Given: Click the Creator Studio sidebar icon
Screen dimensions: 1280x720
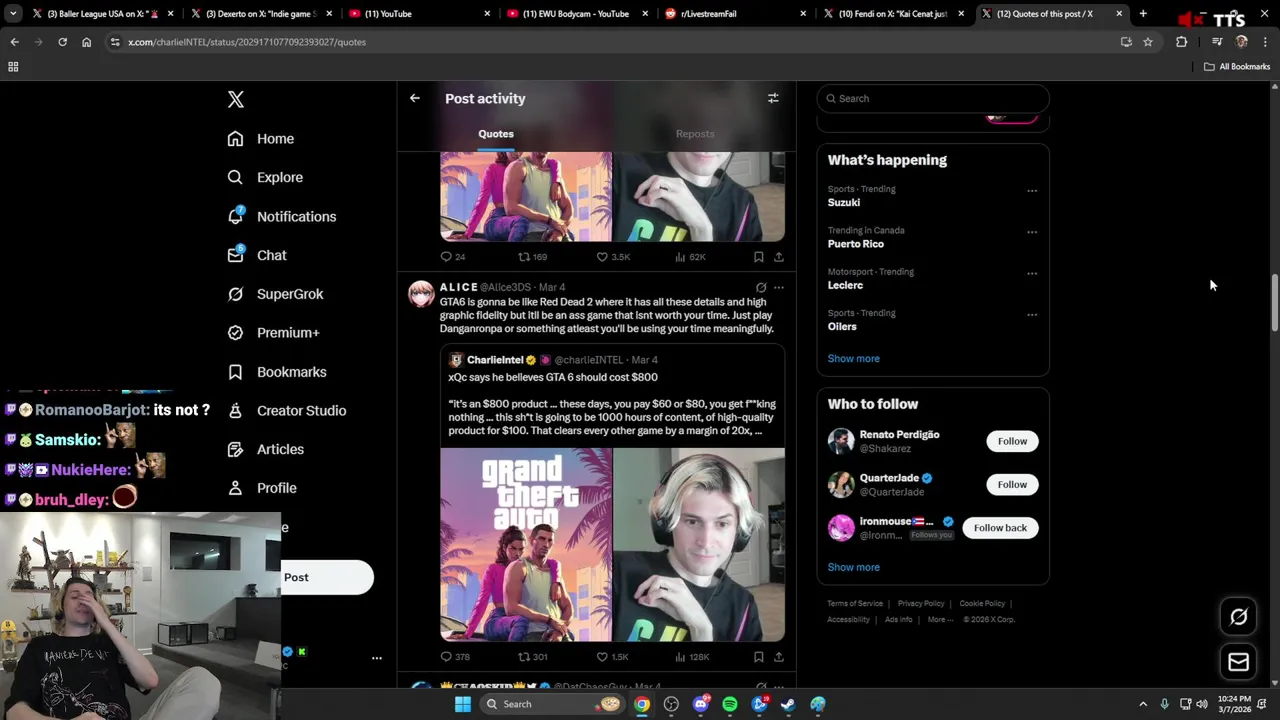Looking at the screenshot, I should coord(235,410).
